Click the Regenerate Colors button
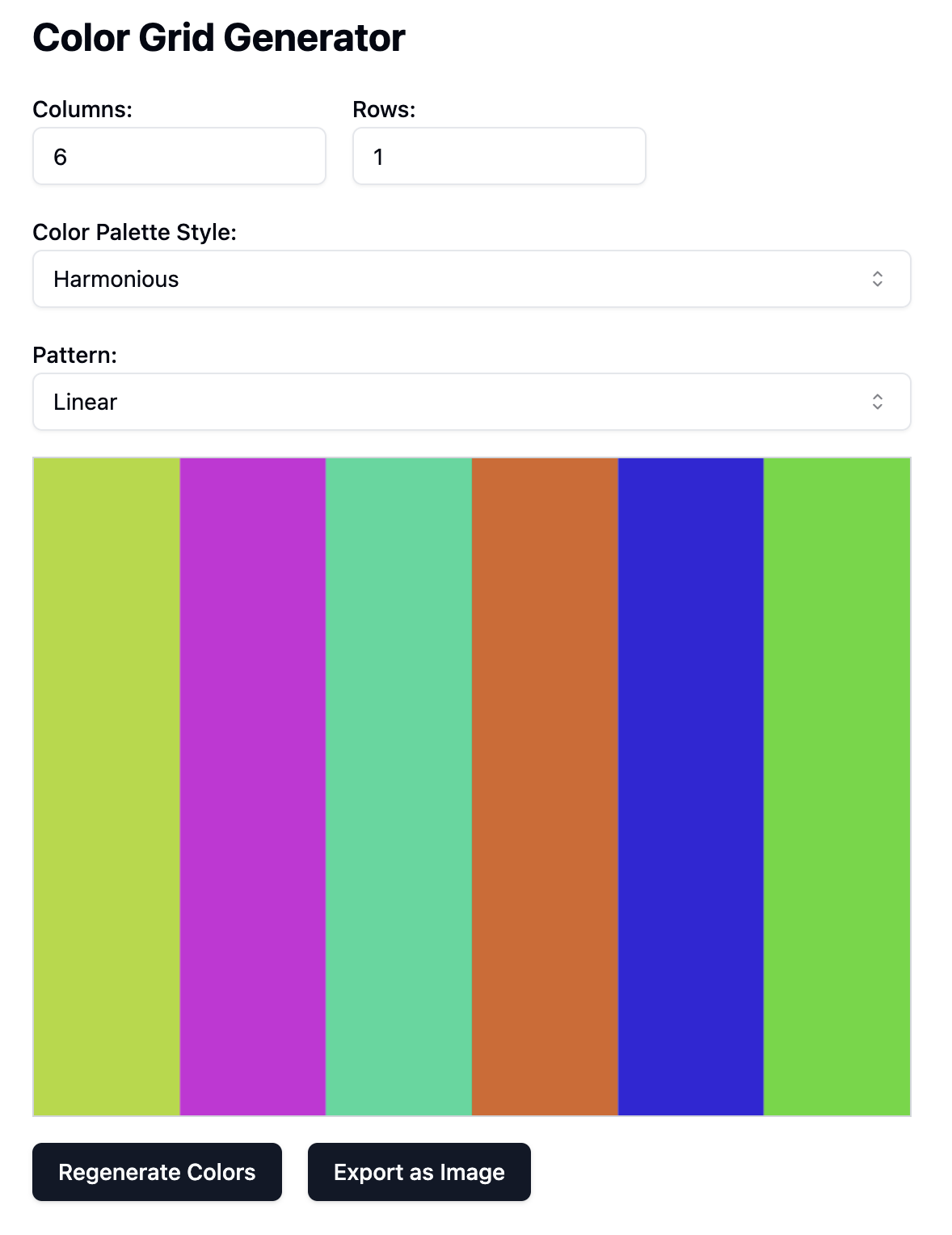 pyautogui.click(x=157, y=1172)
